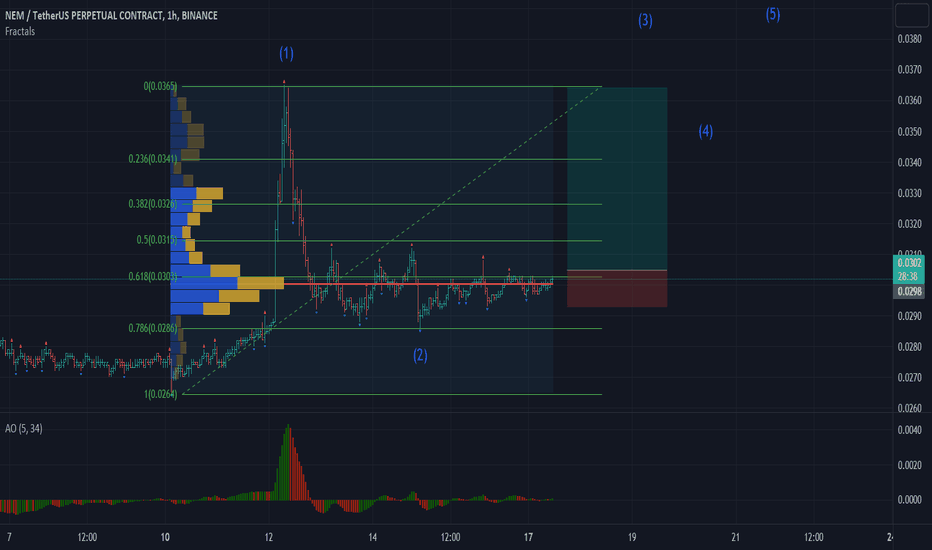Click date label 17 on time axis
This screenshot has height=550, width=932.
click(x=528, y=538)
